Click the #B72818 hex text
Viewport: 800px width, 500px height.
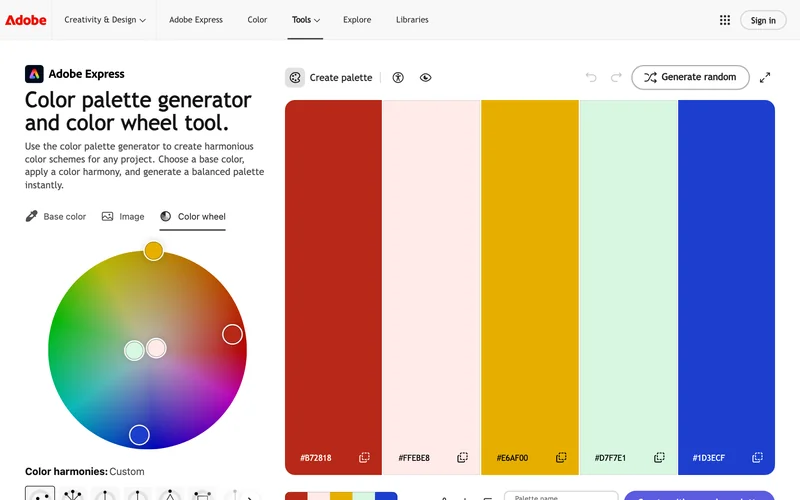pos(316,458)
